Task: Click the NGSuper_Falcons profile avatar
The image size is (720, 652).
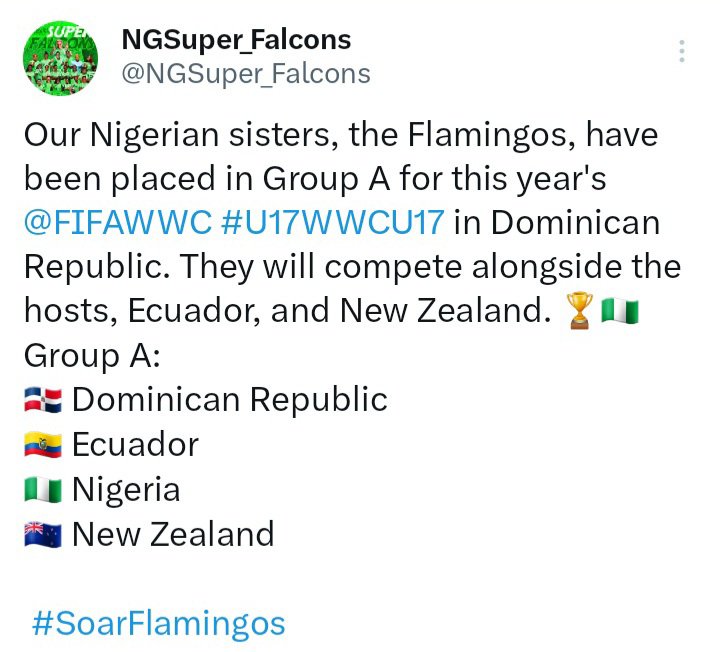Action: pyautogui.click(x=61, y=59)
